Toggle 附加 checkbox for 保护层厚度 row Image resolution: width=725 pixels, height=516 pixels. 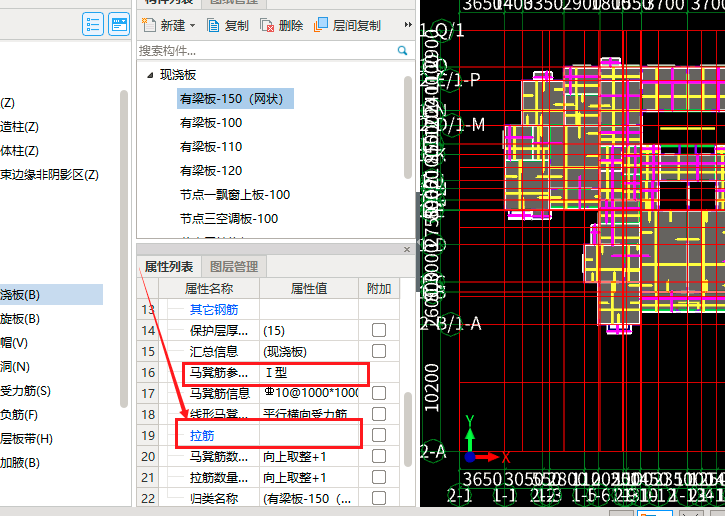tap(379, 330)
